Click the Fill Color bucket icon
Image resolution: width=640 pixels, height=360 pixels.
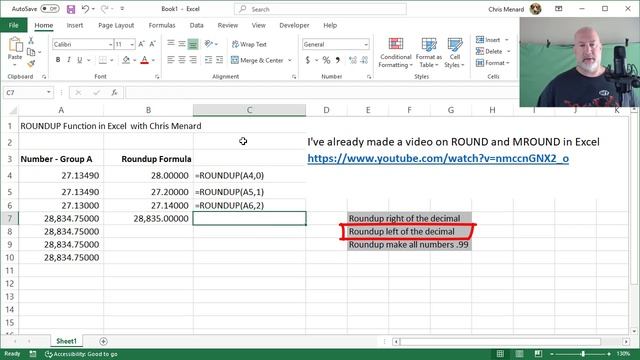point(126,60)
